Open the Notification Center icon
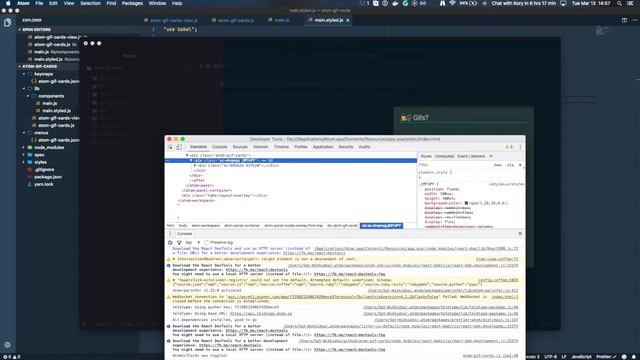This screenshot has height=360, width=640. (631, 3)
